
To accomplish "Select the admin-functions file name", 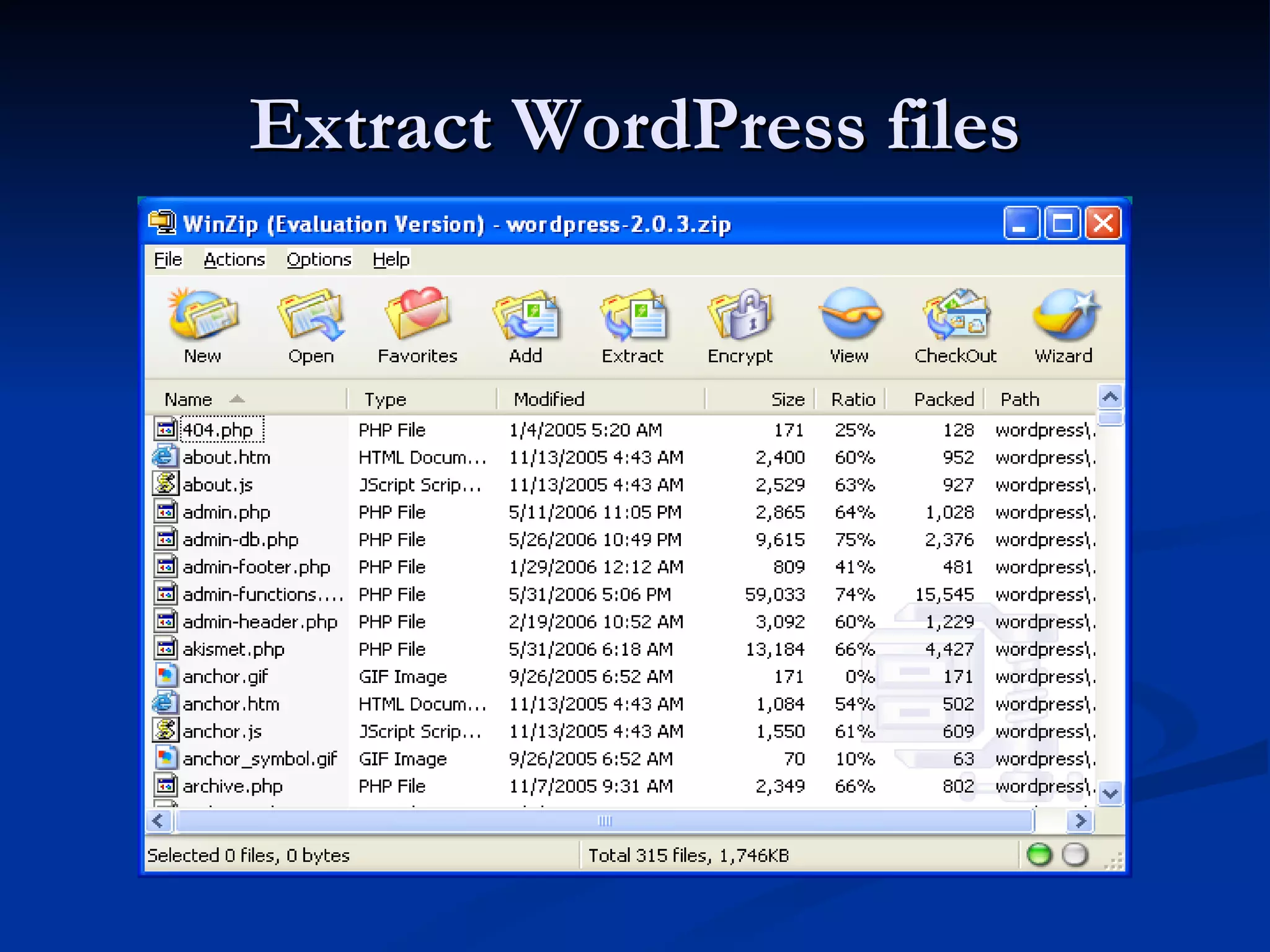I will pyautogui.click(x=263, y=594).
